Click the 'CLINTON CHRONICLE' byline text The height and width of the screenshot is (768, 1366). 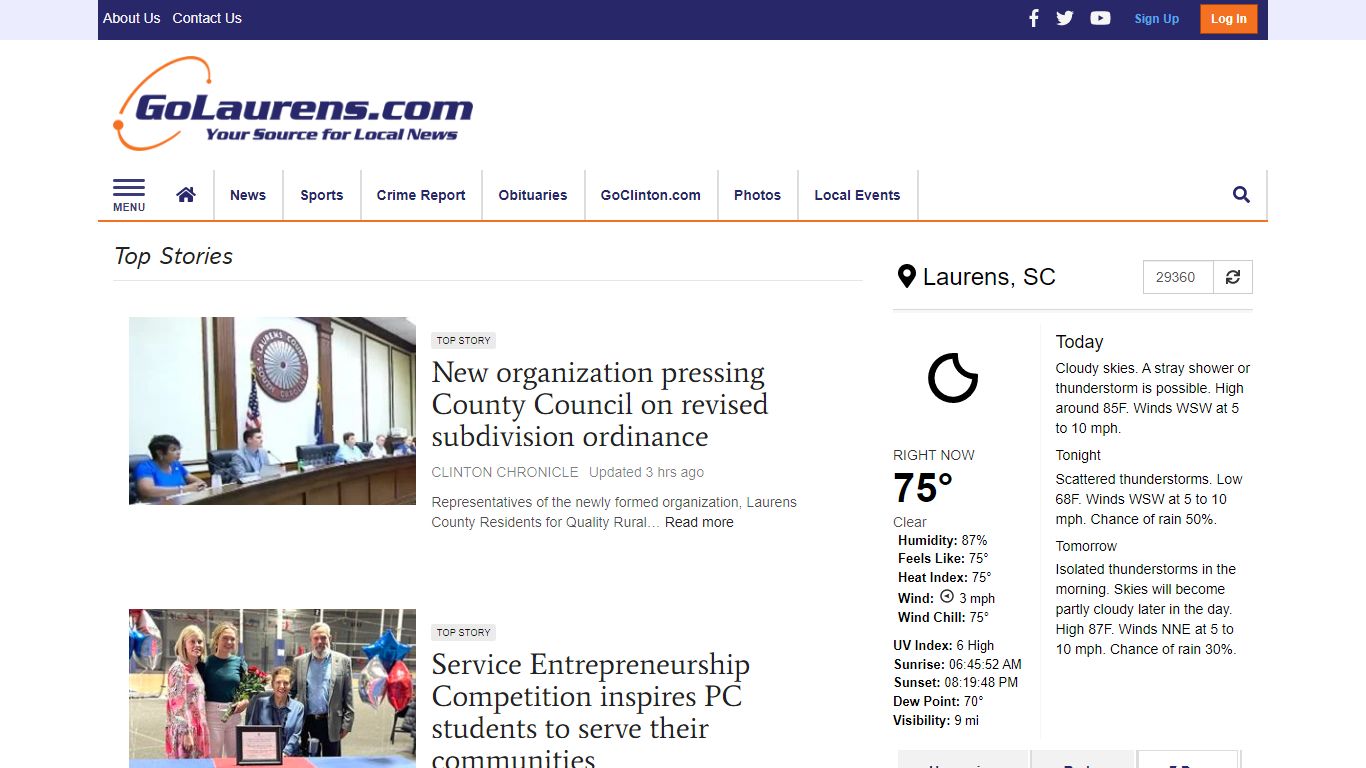[x=505, y=472]
